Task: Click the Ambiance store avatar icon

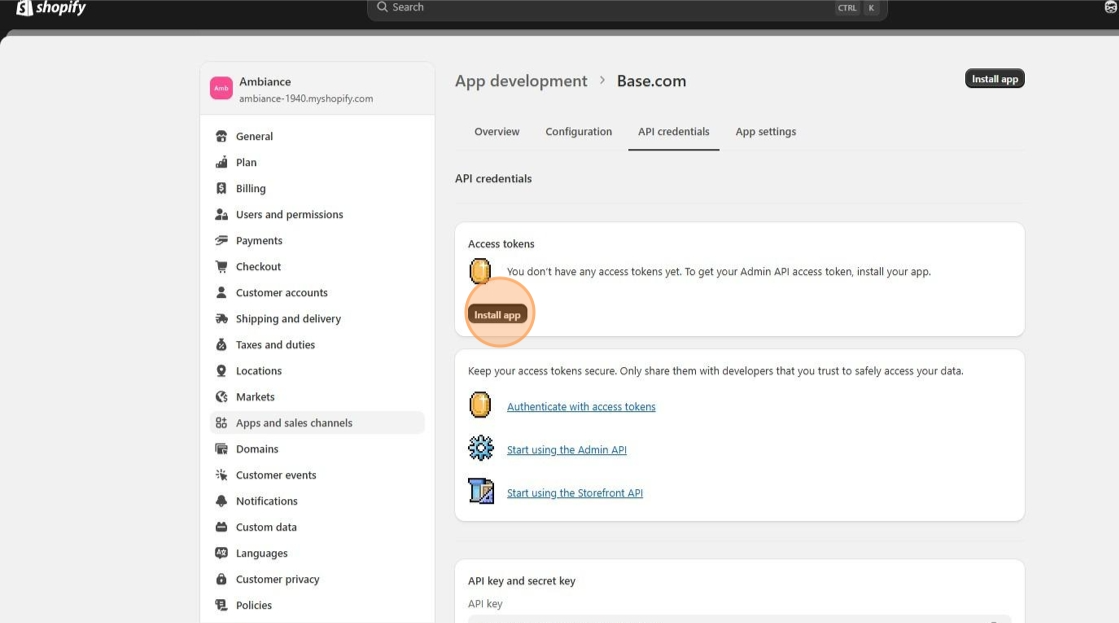Action: pyautogui.click(x=221, y=89)
